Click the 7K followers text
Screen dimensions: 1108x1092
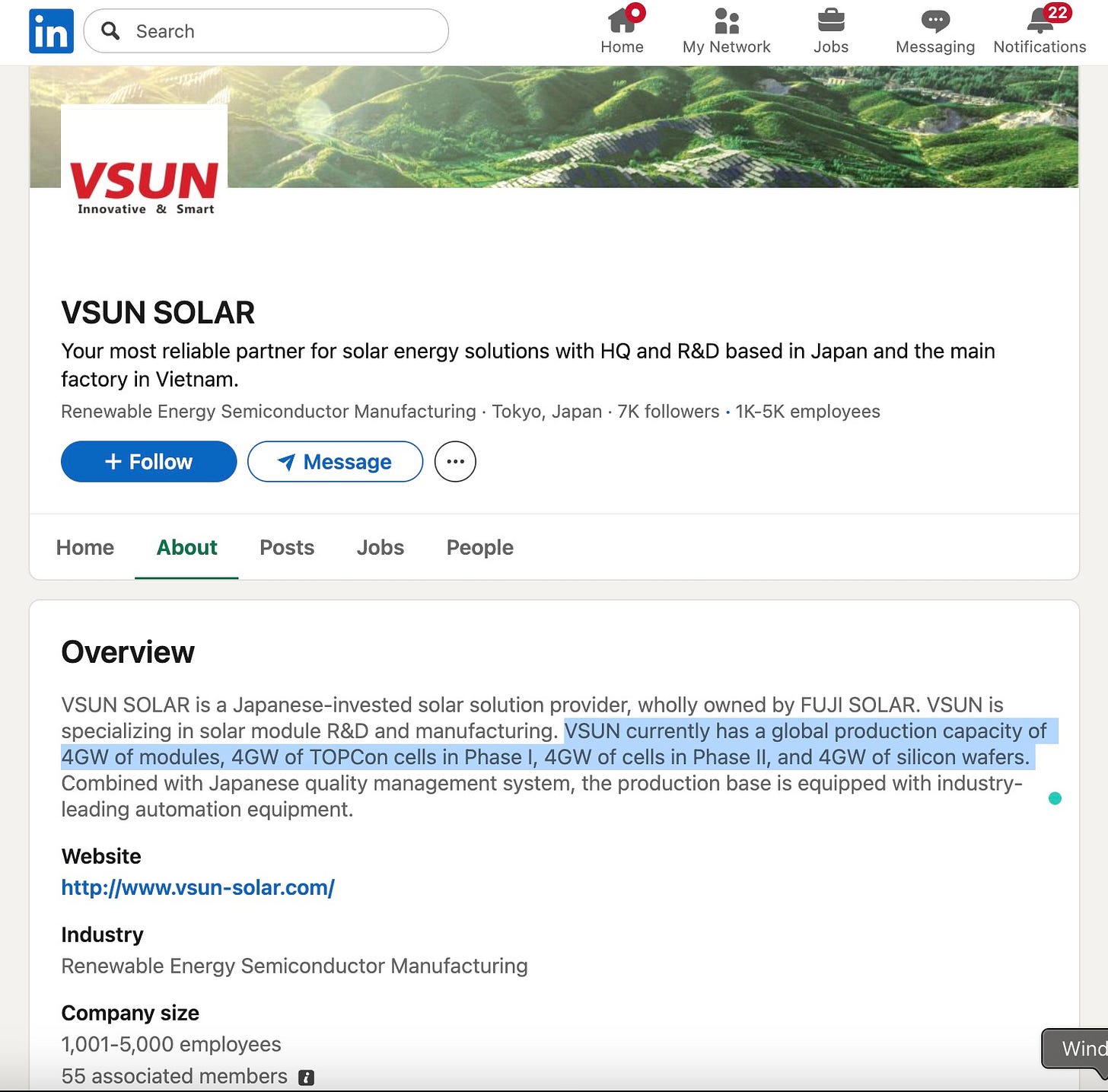668,412
